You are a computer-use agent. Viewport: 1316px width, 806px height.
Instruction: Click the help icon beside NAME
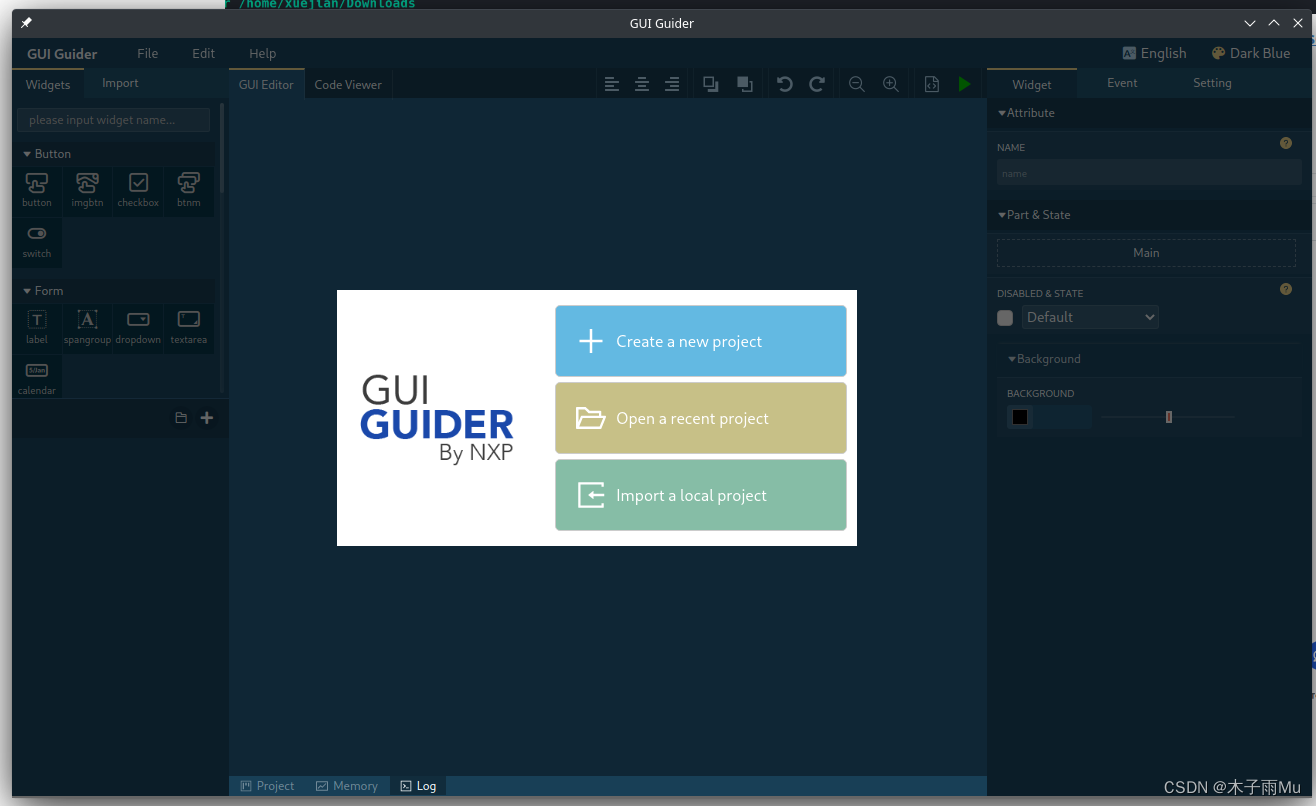click(x=1286, y=143)
